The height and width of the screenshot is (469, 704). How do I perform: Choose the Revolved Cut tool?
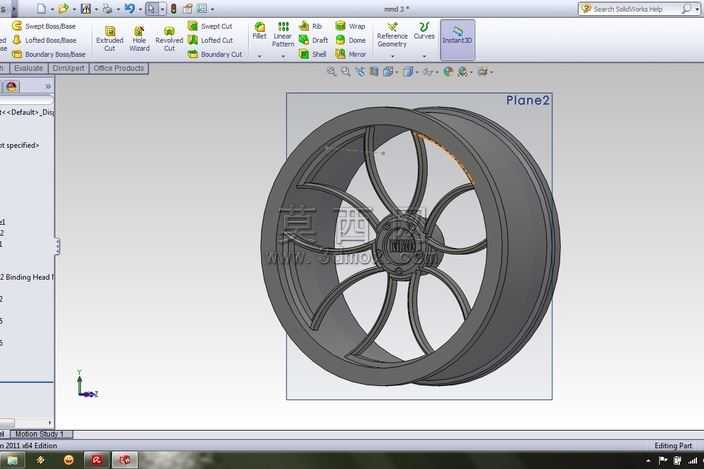tap(169, 39)
